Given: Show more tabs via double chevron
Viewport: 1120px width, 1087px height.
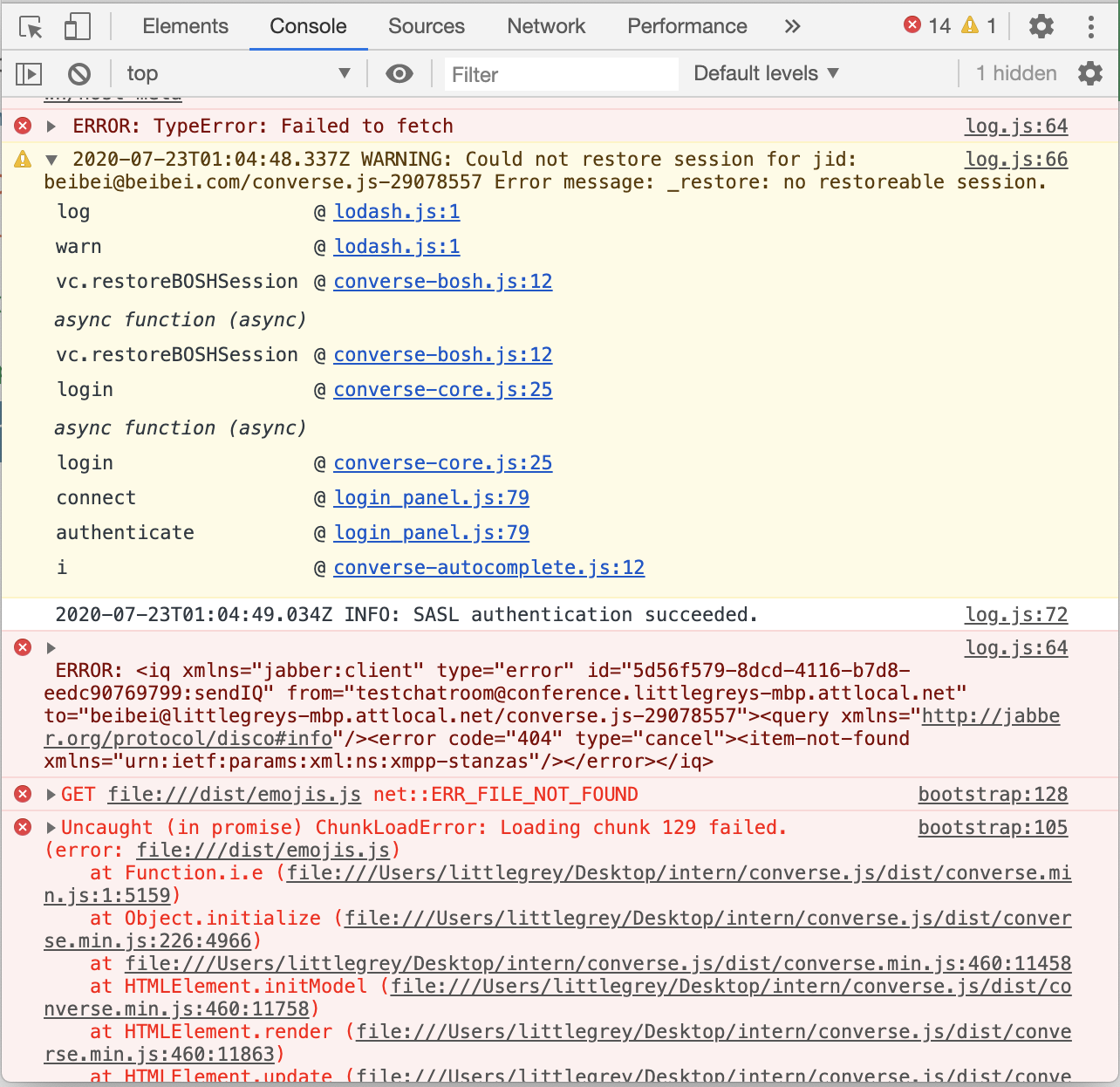Looking at the screenshot, I should pos(792,26).
